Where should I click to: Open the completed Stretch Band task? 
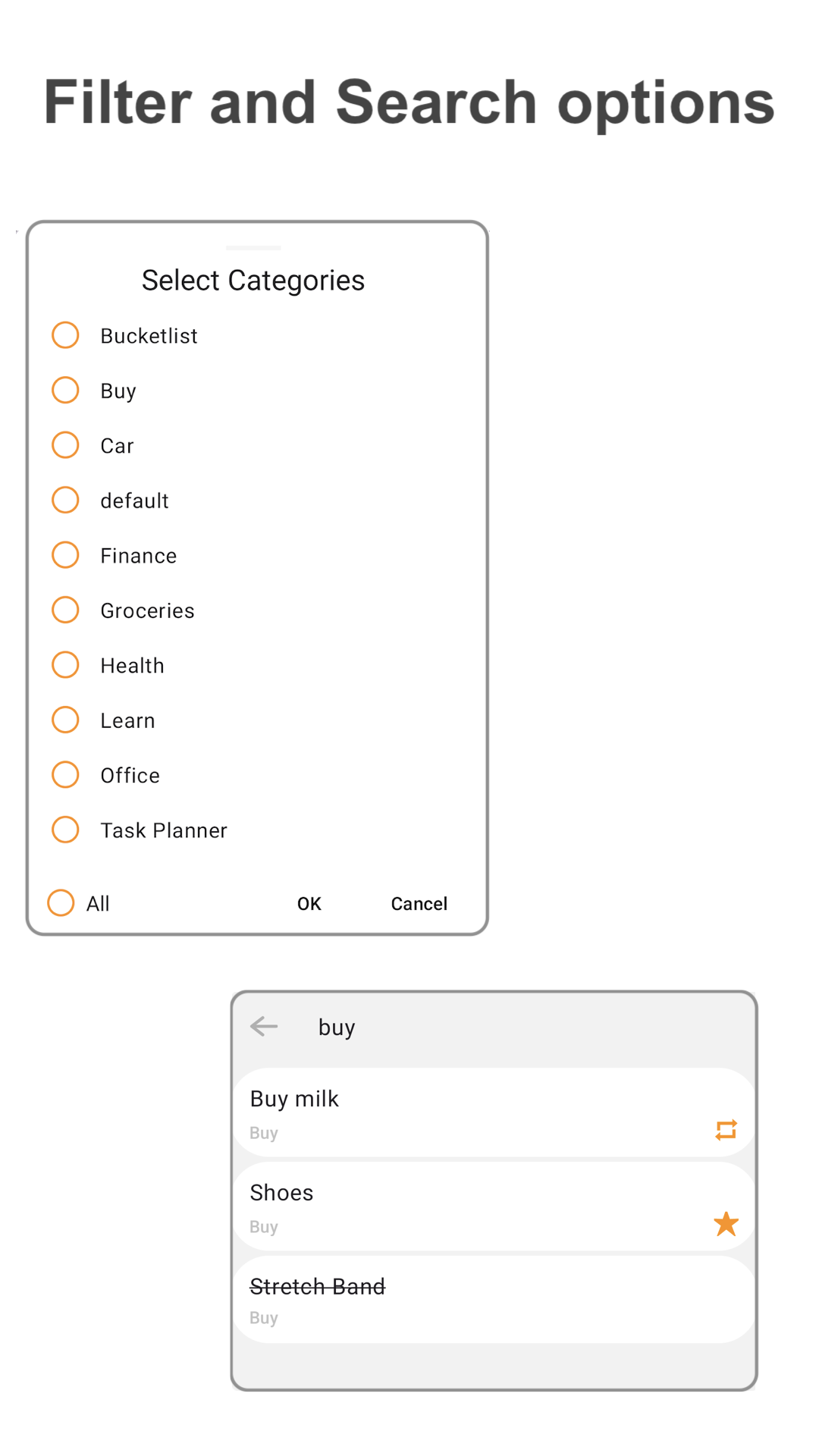pos(455,1298)
